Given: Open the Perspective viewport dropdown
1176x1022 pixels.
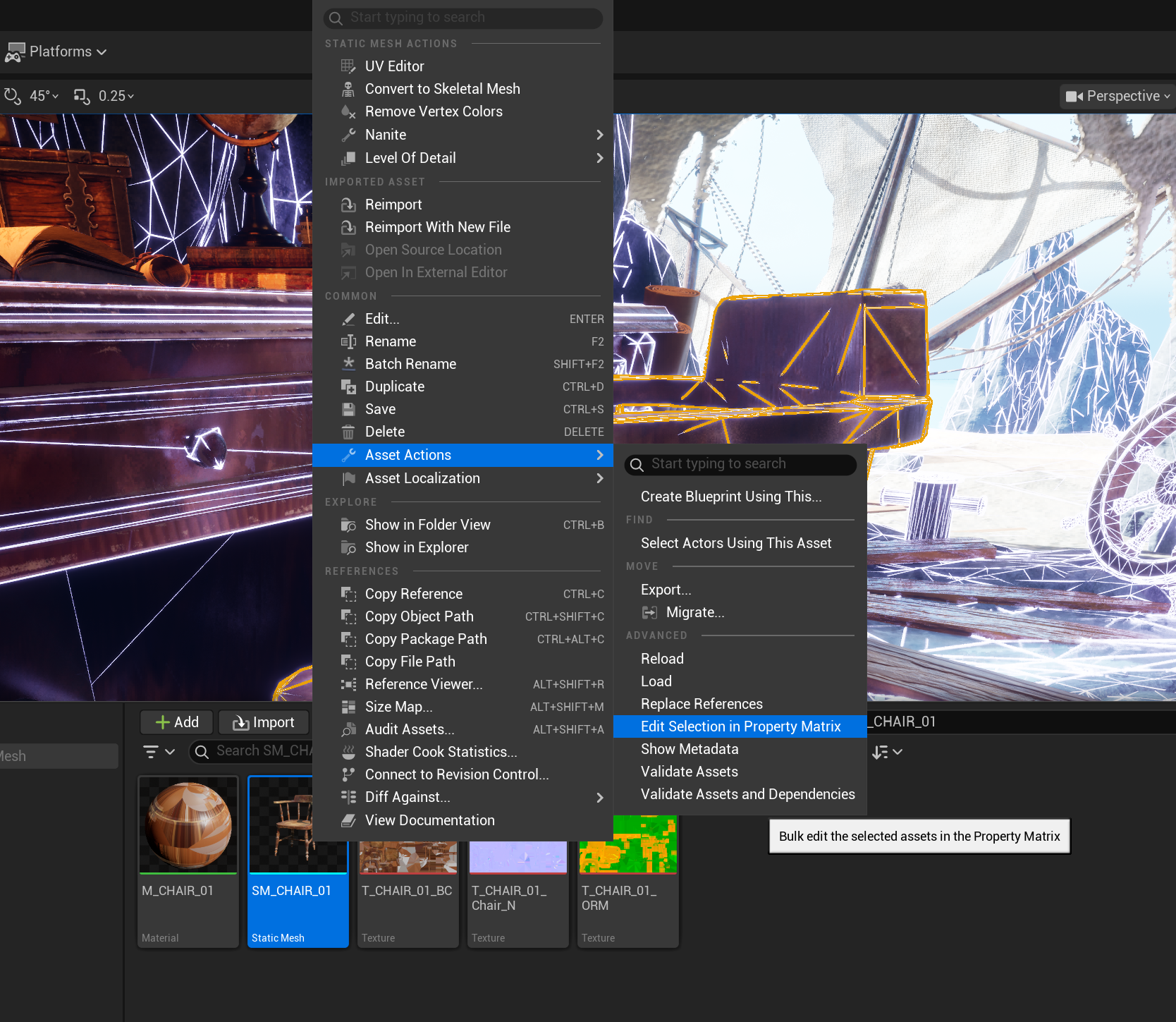Looking at the screenshot, I should [x=1117, y=96].
